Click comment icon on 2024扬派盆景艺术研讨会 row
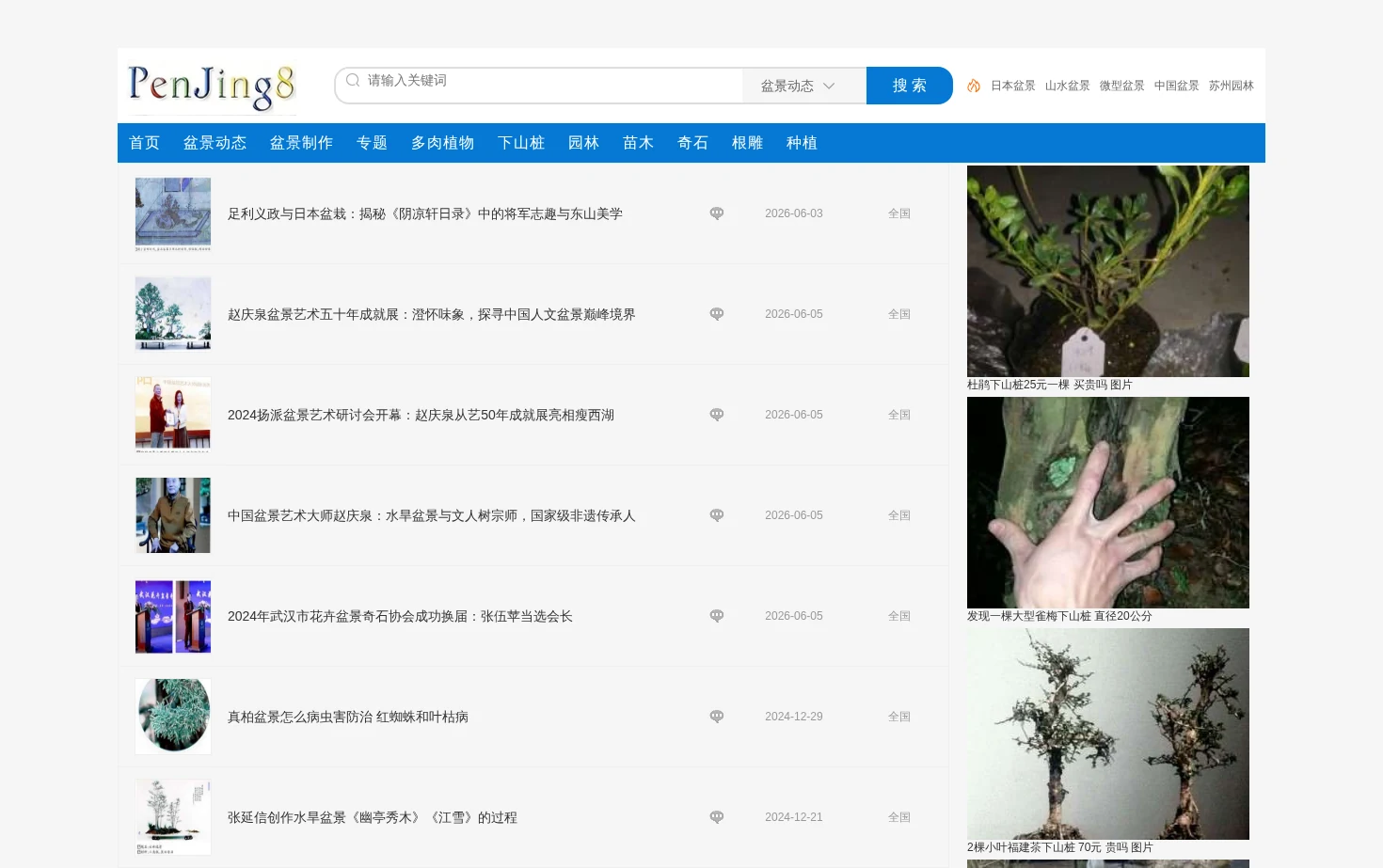The image size is (1383, 868). click(x=717, y=415)
